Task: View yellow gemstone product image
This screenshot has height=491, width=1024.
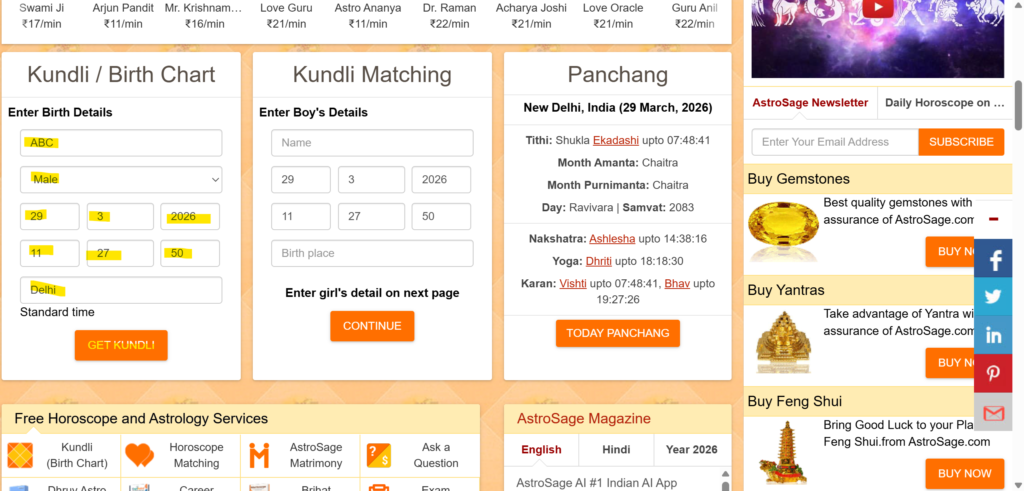Action: point(783,230)
